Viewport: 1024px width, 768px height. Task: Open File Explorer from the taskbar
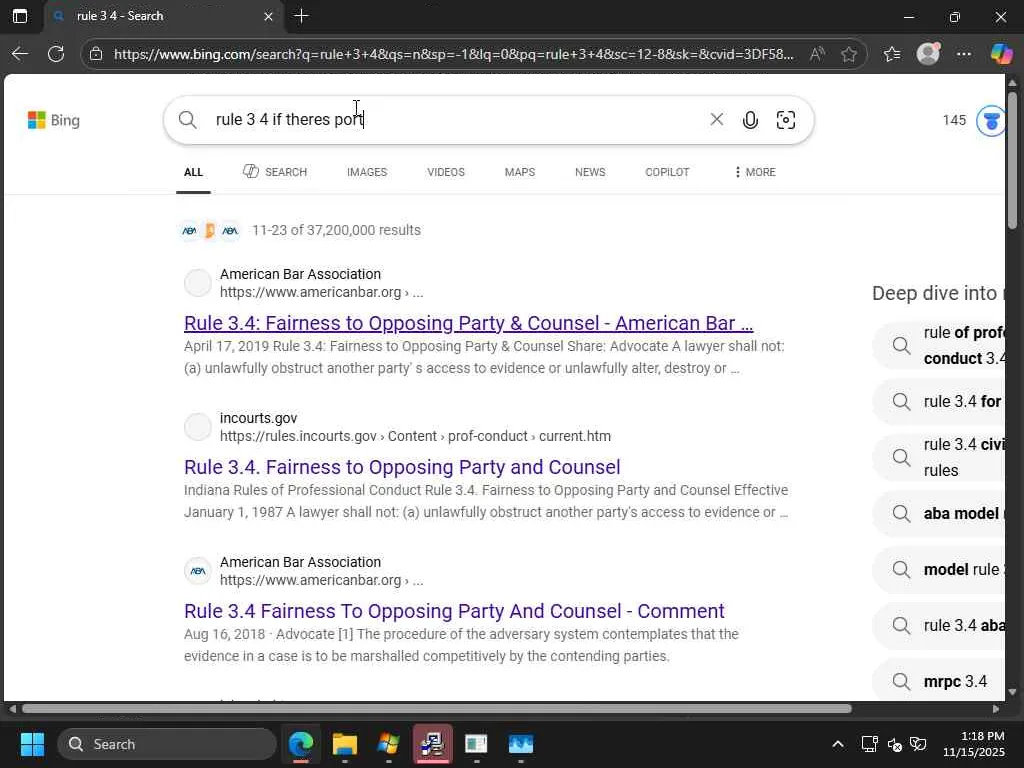click(345, 744)
